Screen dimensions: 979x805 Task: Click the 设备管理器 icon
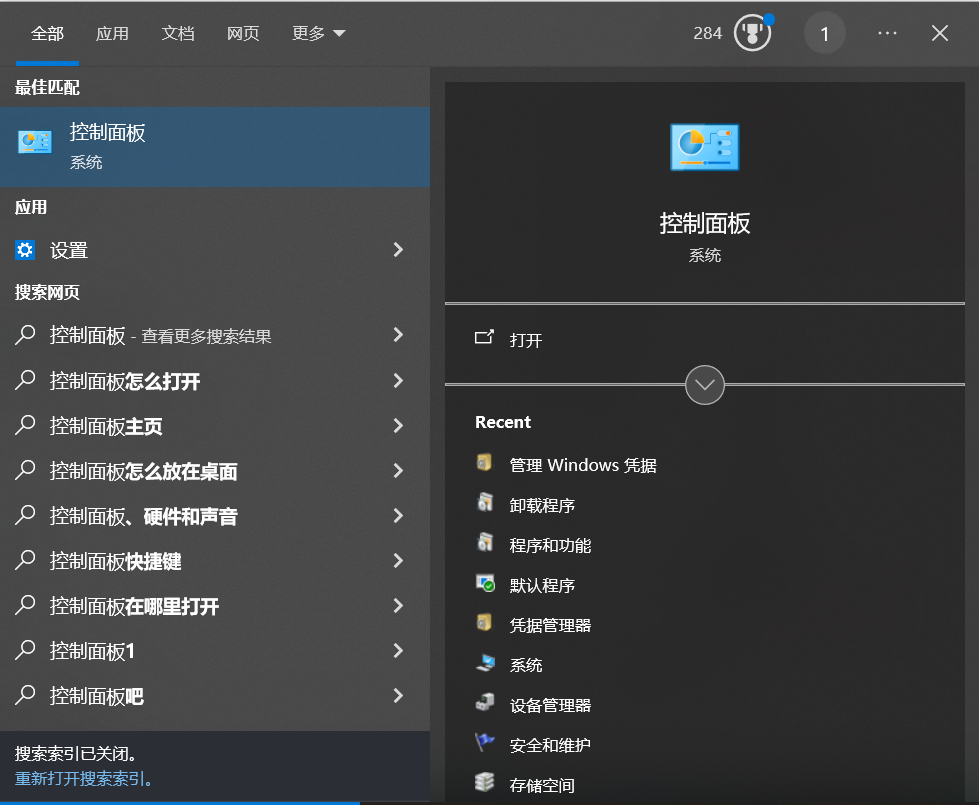point(485,703)
